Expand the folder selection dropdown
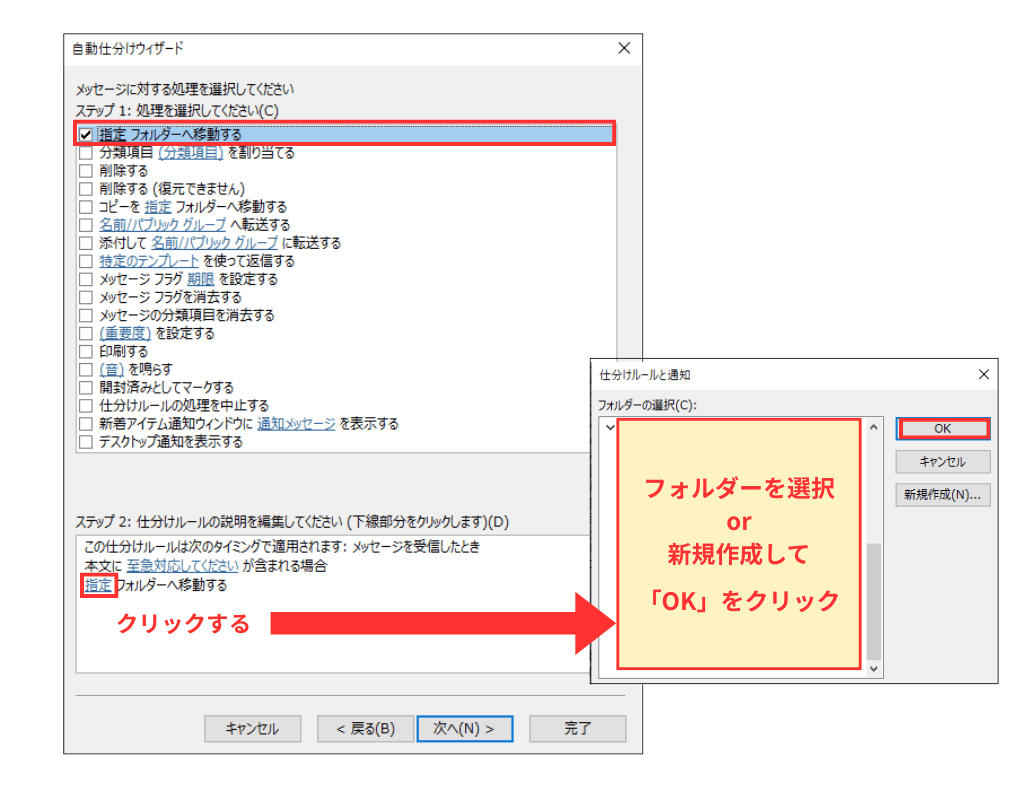1024x800 pixels. 611,428
